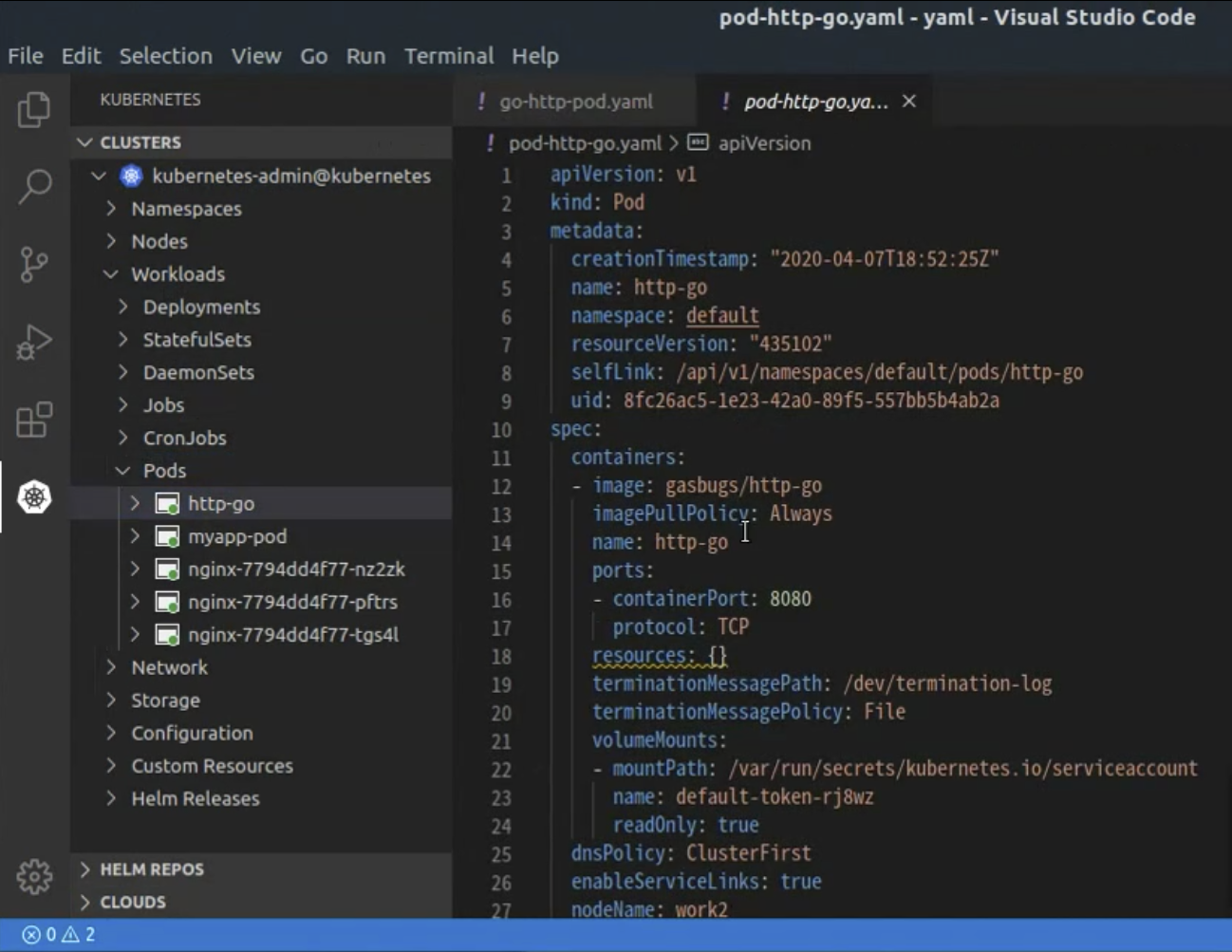Click the uid value in line 9
This screenshot has width=1232, height=952.
[x=812, y=401]
